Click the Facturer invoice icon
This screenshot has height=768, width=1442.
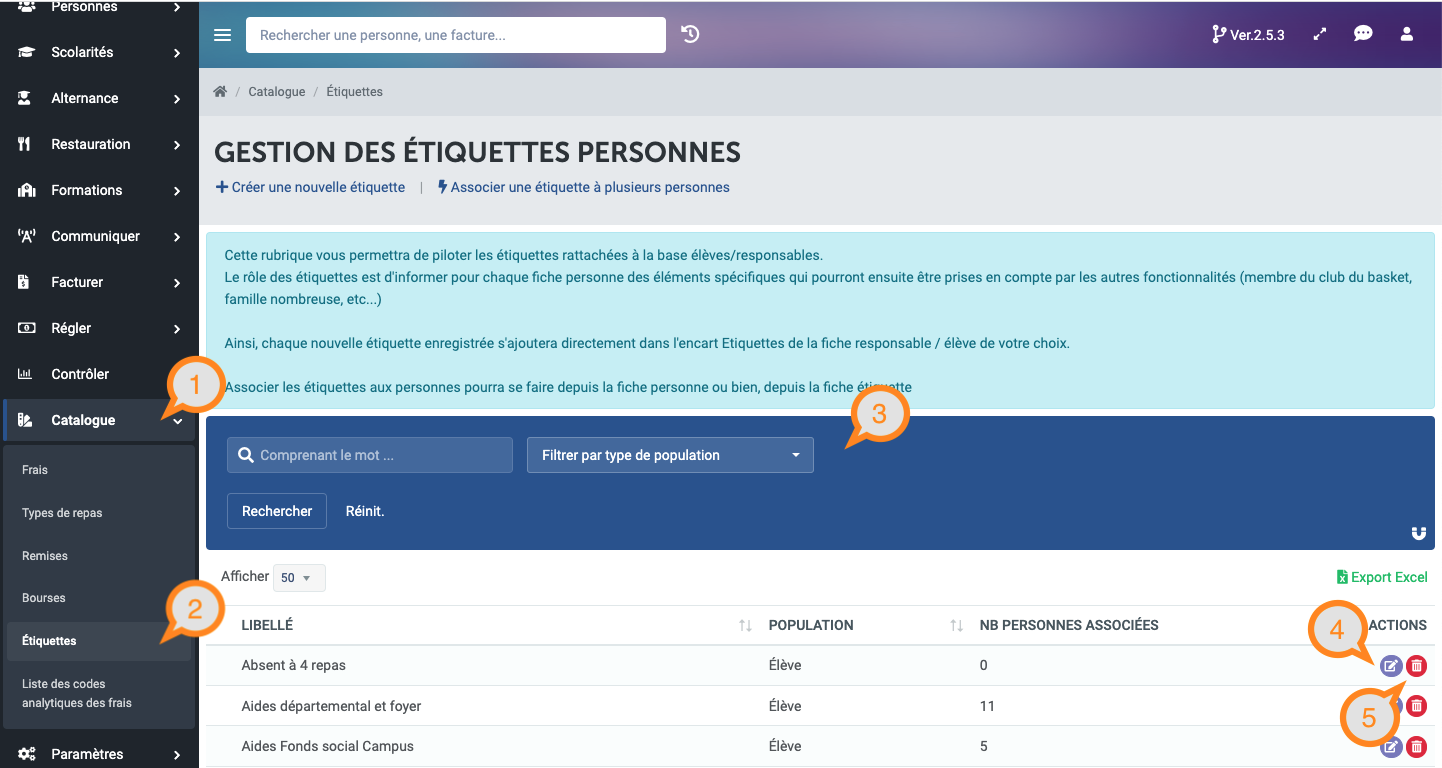25,282
